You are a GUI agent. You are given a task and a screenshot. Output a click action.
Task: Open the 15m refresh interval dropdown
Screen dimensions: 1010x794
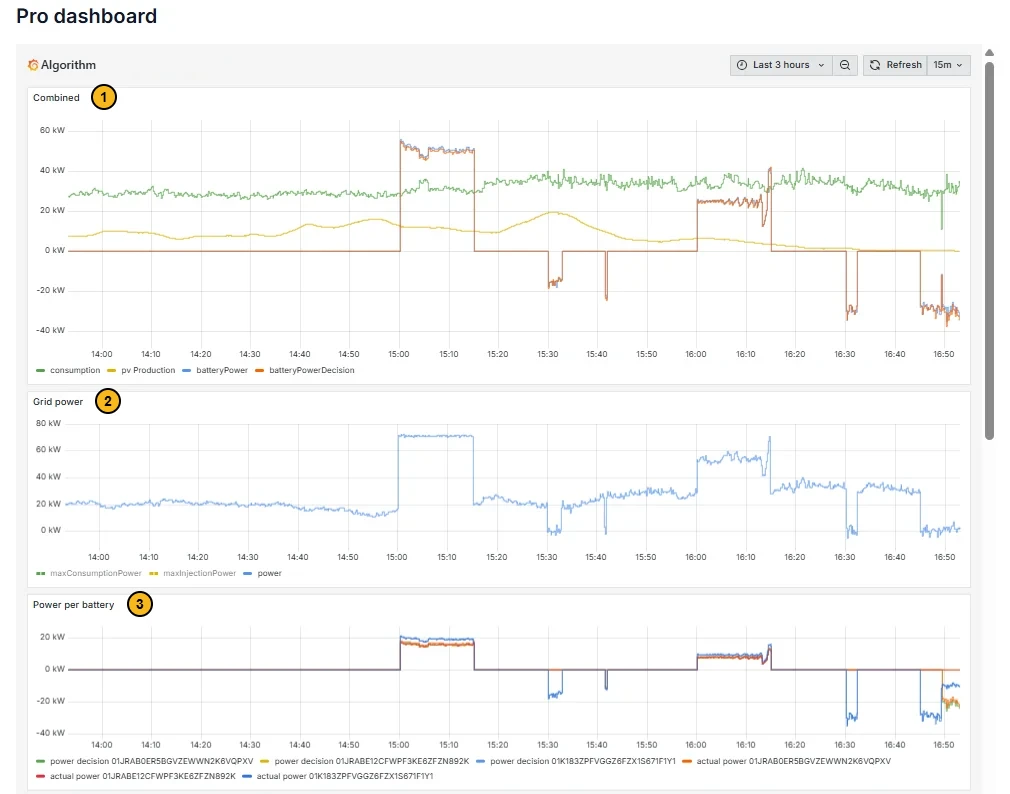(948, 65)
